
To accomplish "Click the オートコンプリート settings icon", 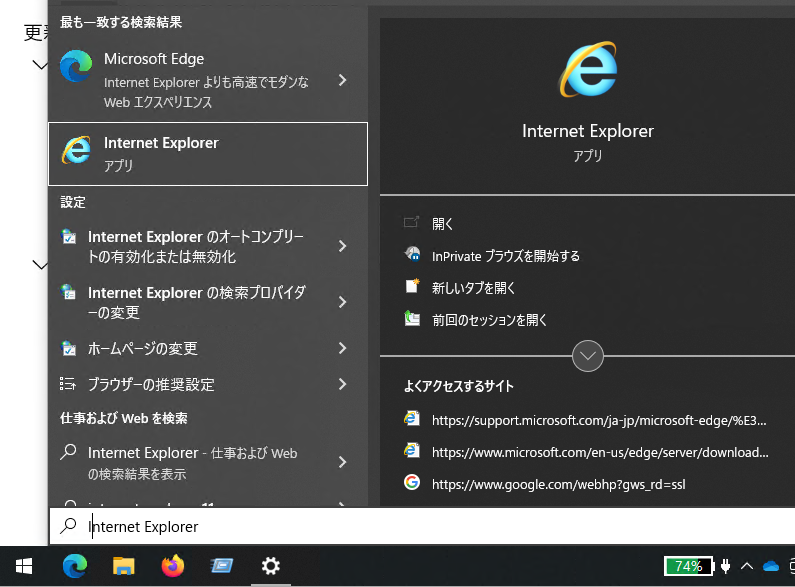I will point(68,236).
